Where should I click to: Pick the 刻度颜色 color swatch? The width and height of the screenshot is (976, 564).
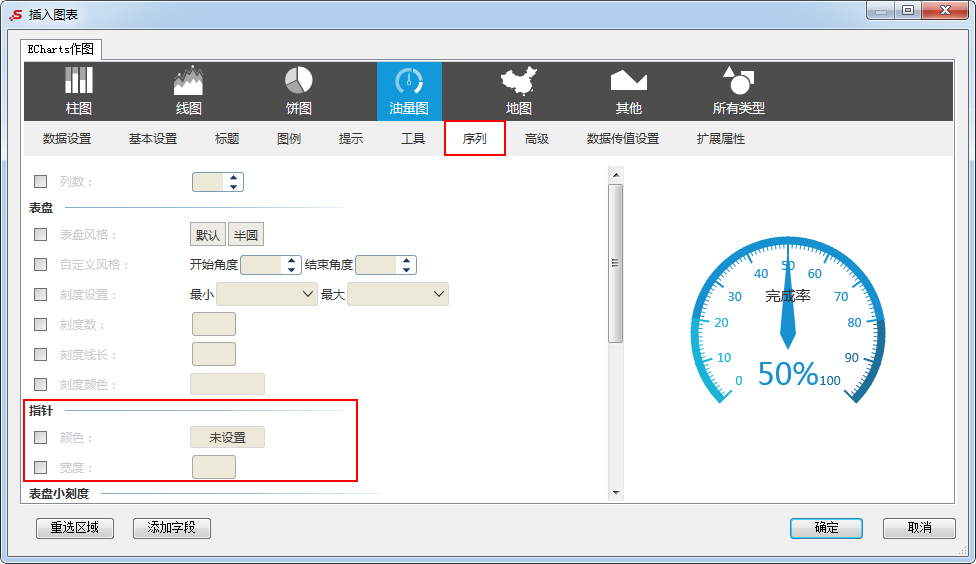[227, 384]
